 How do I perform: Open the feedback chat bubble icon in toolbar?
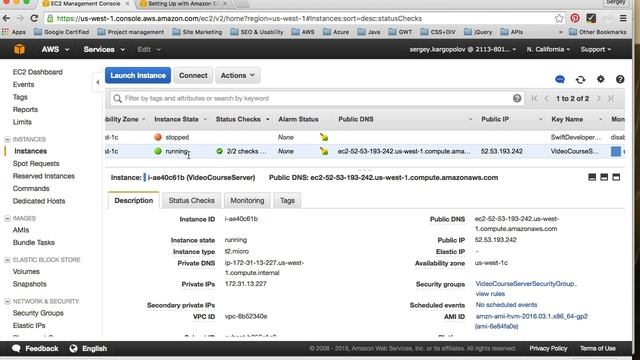click(x=560, y=79)
